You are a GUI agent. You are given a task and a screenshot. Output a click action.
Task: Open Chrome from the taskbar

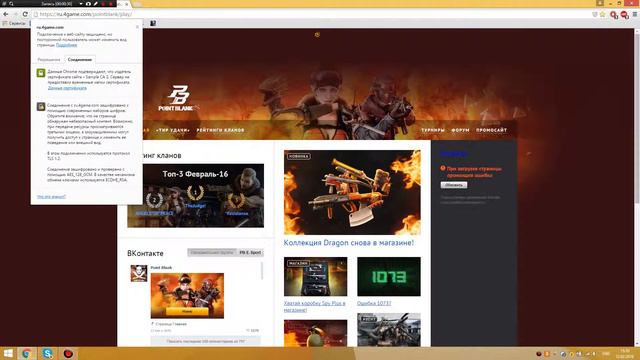27,353
